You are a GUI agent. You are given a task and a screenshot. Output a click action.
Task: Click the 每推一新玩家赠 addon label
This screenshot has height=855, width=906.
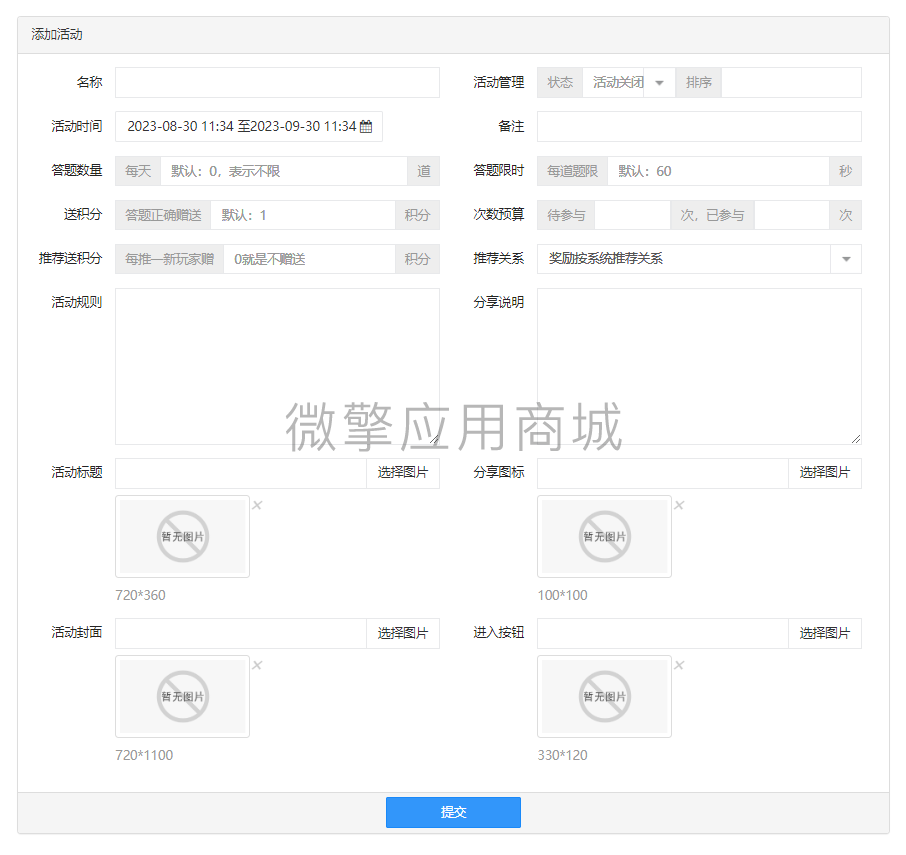[x=169, y=259]
